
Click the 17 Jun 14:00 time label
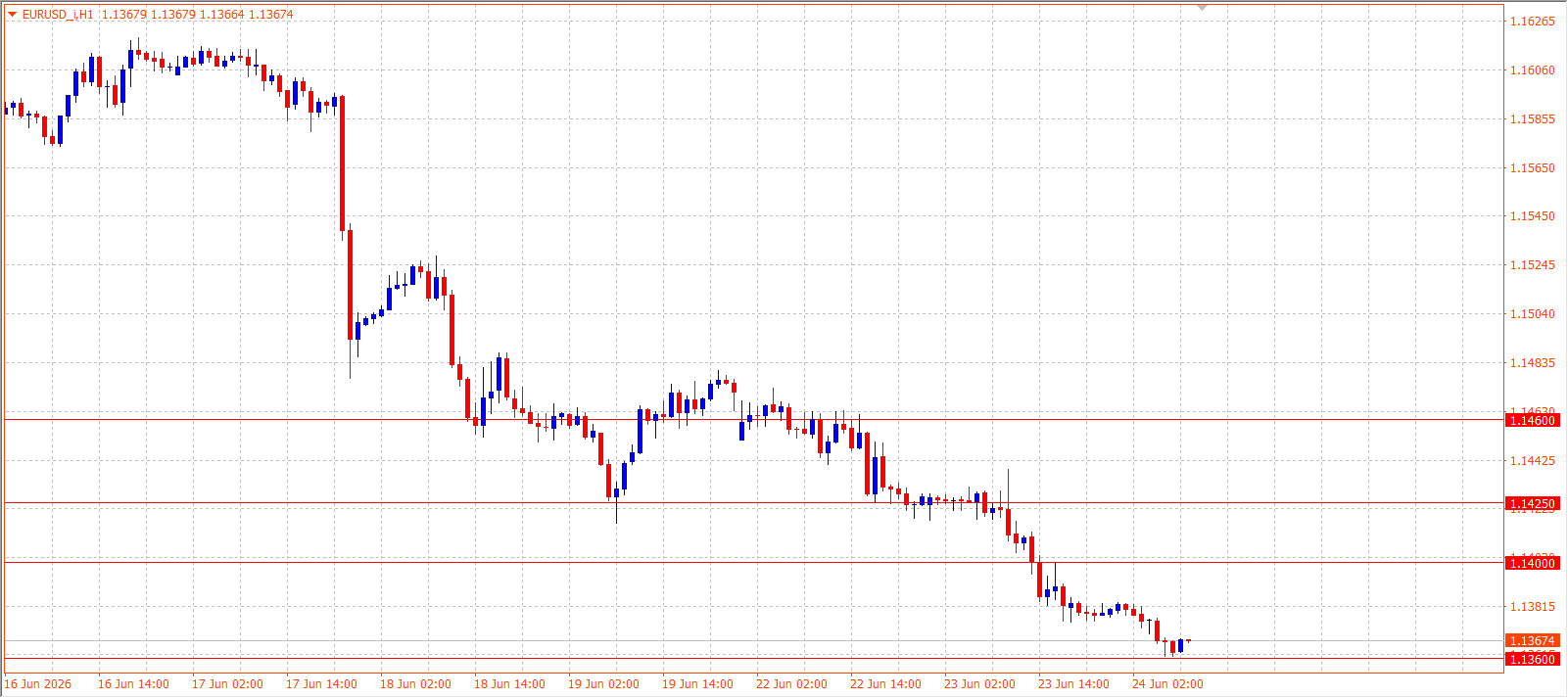[x=321, y=684]
